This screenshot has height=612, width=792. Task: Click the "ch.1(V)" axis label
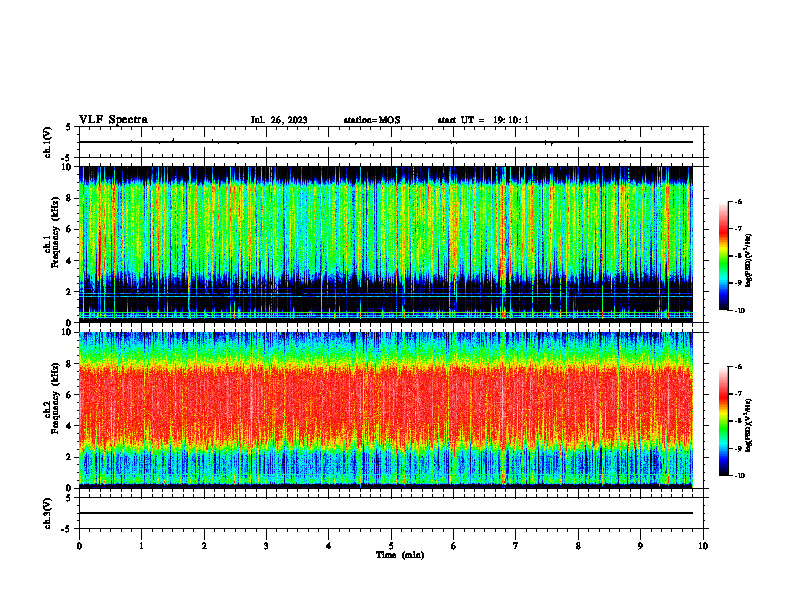tap(48, 142)
